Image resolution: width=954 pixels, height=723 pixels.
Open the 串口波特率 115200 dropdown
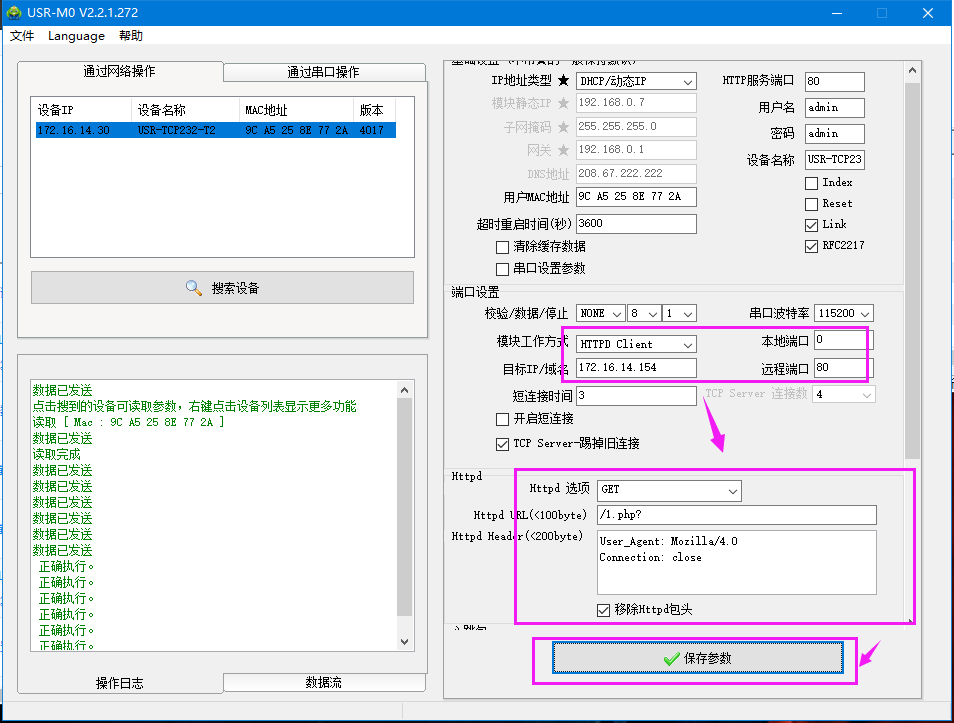pos(844,313)
